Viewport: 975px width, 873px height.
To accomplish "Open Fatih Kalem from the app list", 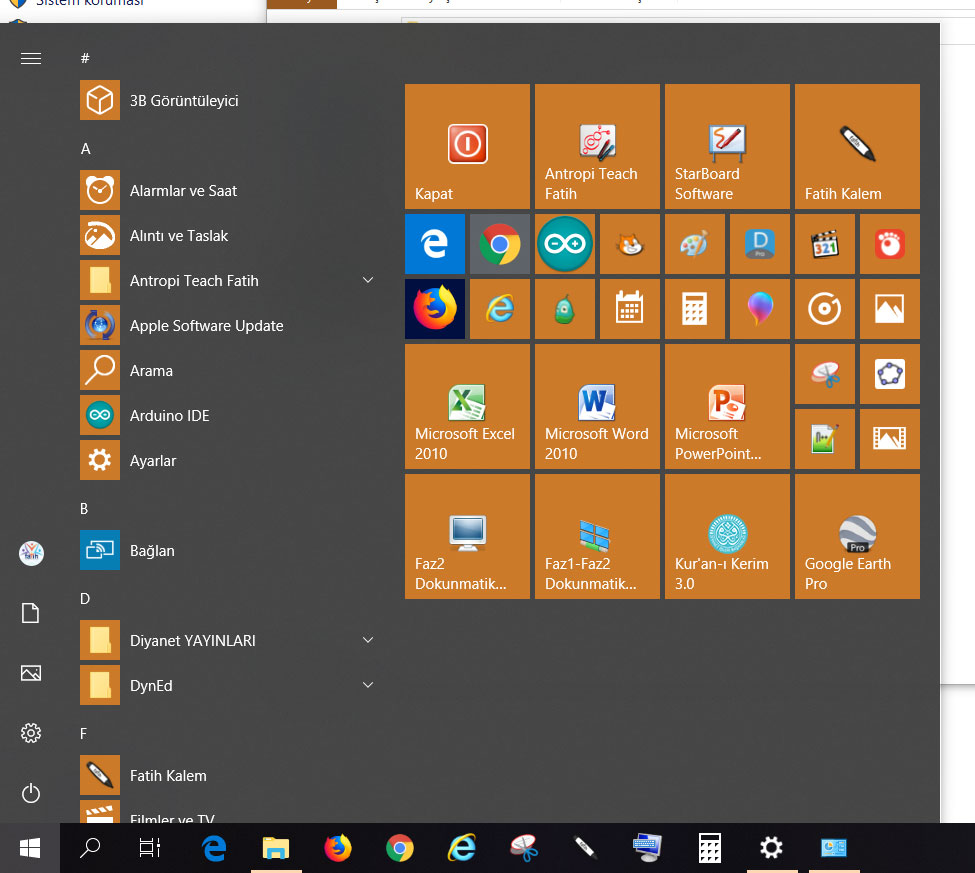I will click(229, 775).
